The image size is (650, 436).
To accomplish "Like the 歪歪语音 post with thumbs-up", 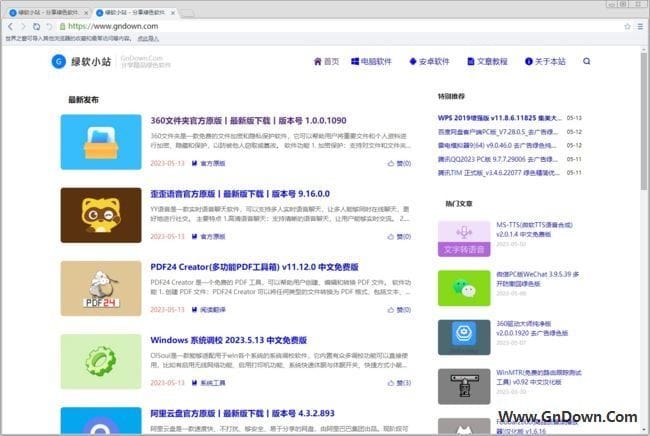I will coord(390,237).
